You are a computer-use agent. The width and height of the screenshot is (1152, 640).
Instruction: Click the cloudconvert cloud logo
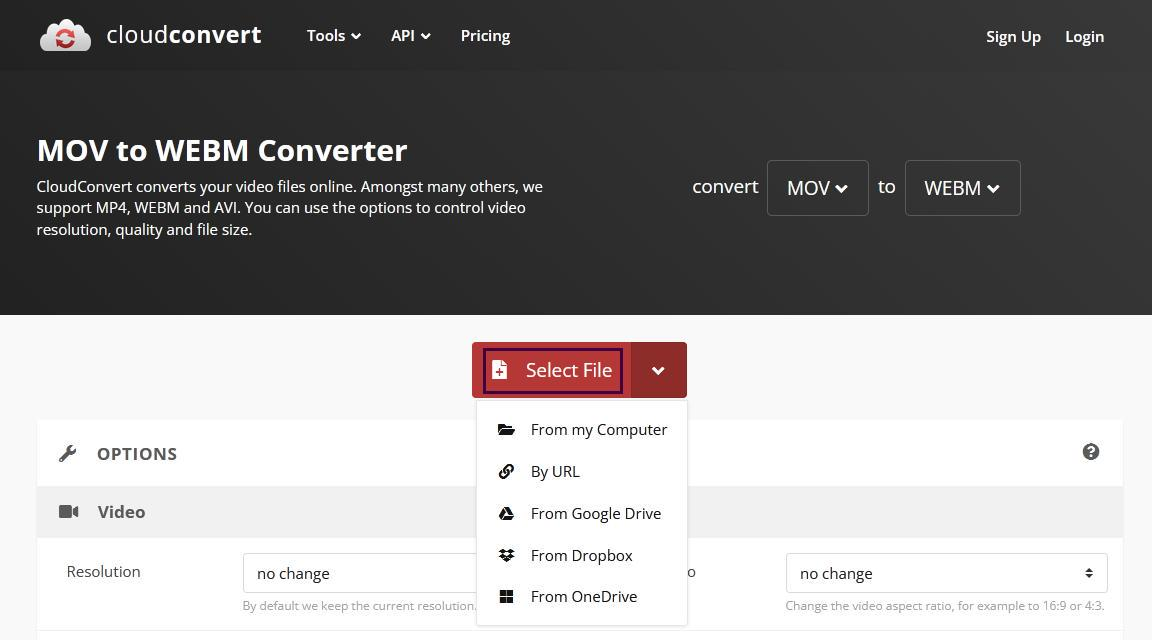[x=65, y=35]
